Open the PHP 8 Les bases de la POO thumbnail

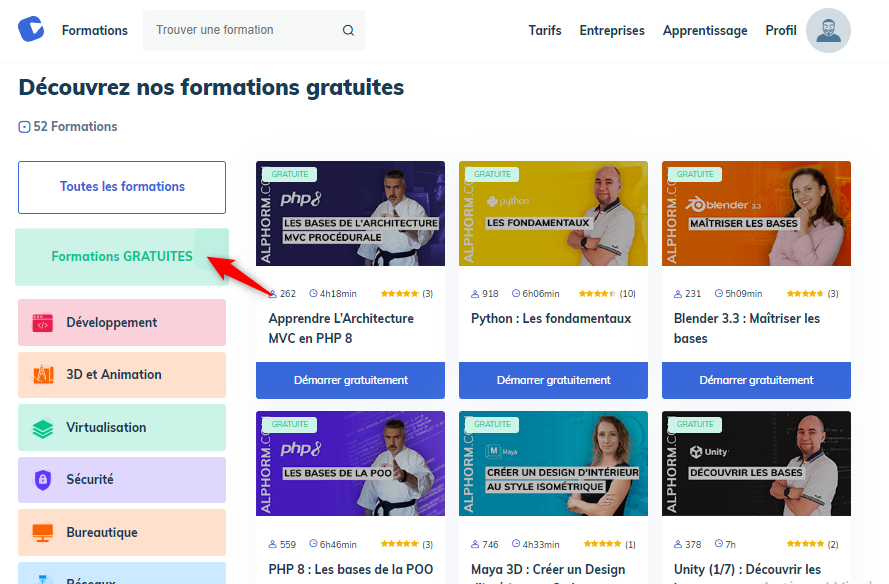point(350,464)
